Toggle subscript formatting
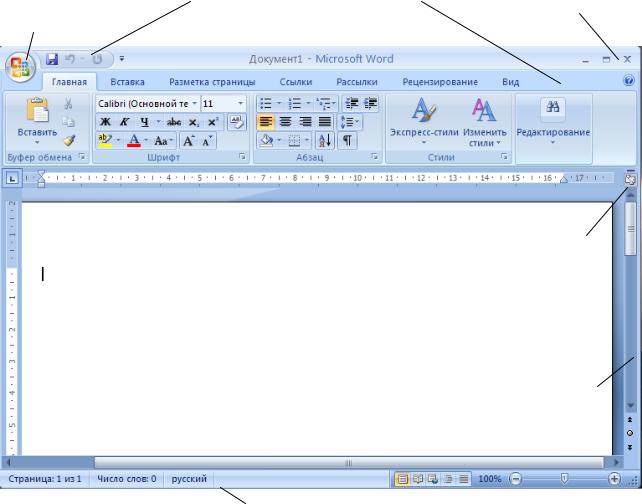 tap(194, 122)
